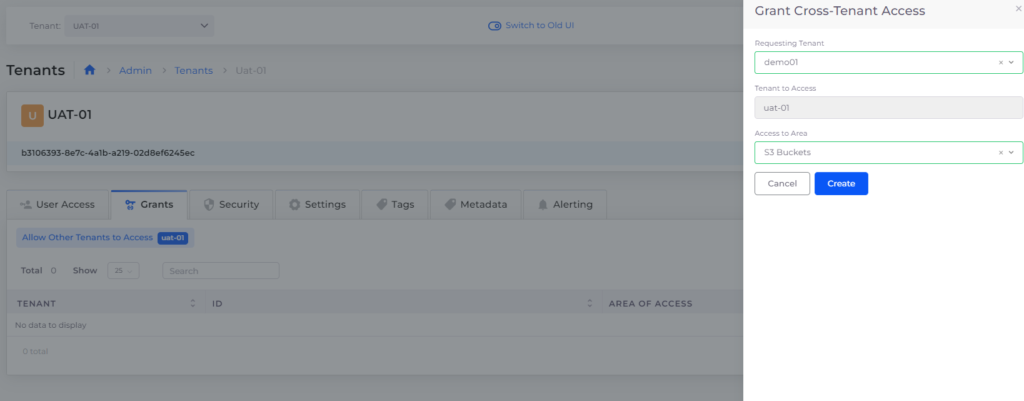1024x401 pixels.
Task: Go to the Alerting tab
Action: [x=565, y=204]
